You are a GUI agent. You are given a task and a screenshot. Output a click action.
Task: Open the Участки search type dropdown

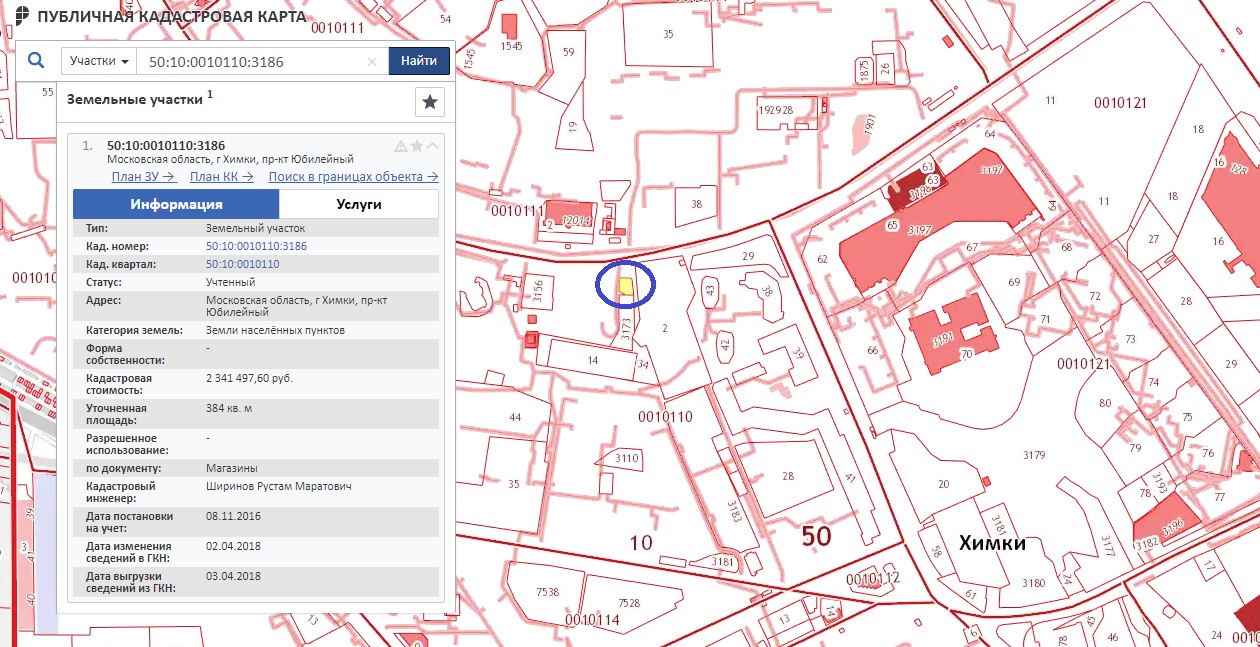coord(99,61)
